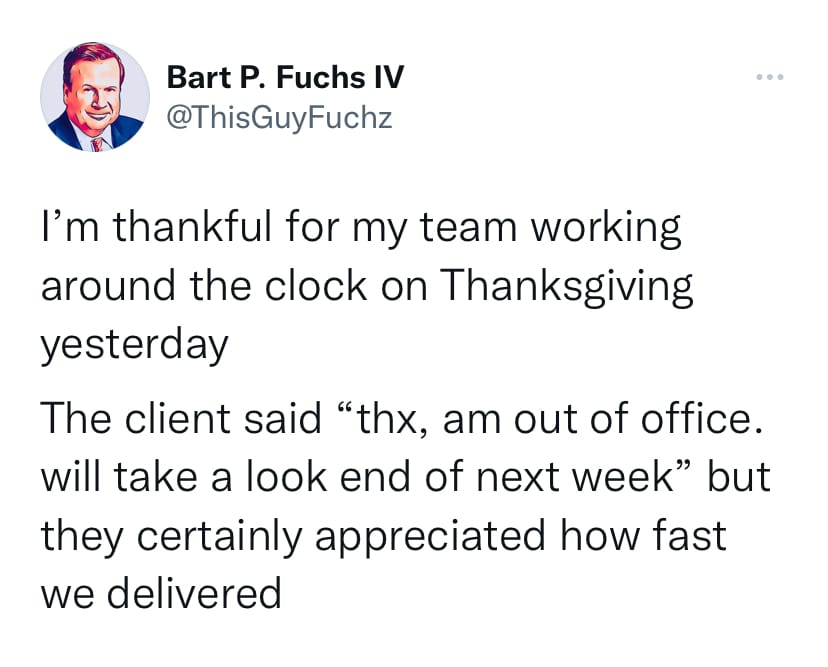Open the Bart P. Fuchs IV display name

coord(285,76)
